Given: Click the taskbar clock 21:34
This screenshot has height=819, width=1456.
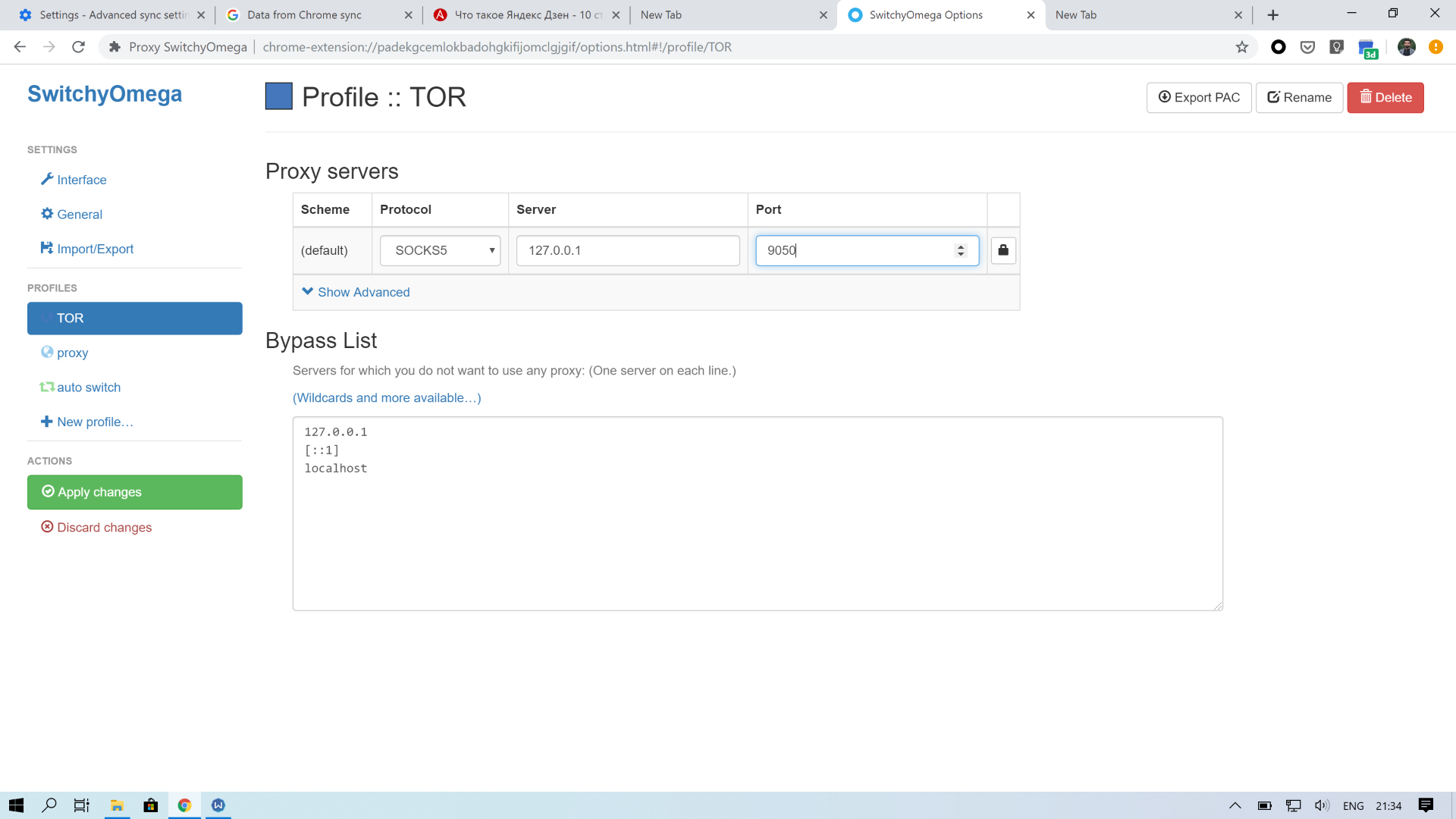Looking at the screenshot, I should pyautogui.click(x=1389, y=806).
